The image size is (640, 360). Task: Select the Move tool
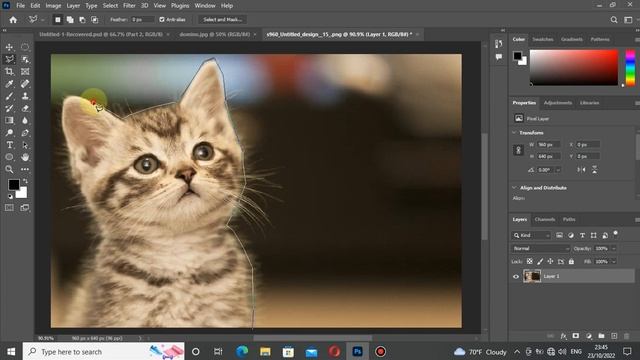[x=9, y=47]
